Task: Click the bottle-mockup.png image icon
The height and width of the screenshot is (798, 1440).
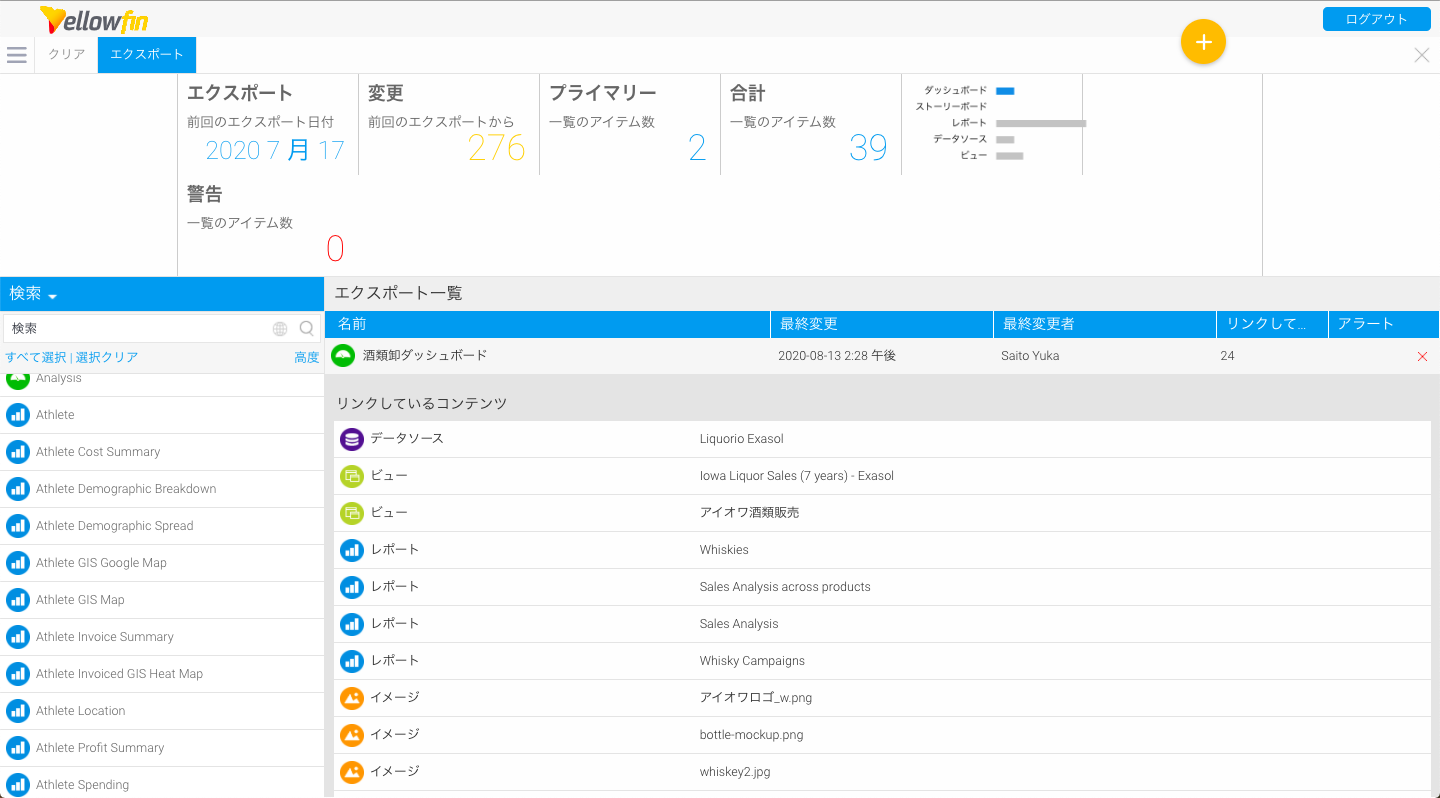Action: point(351,735)
